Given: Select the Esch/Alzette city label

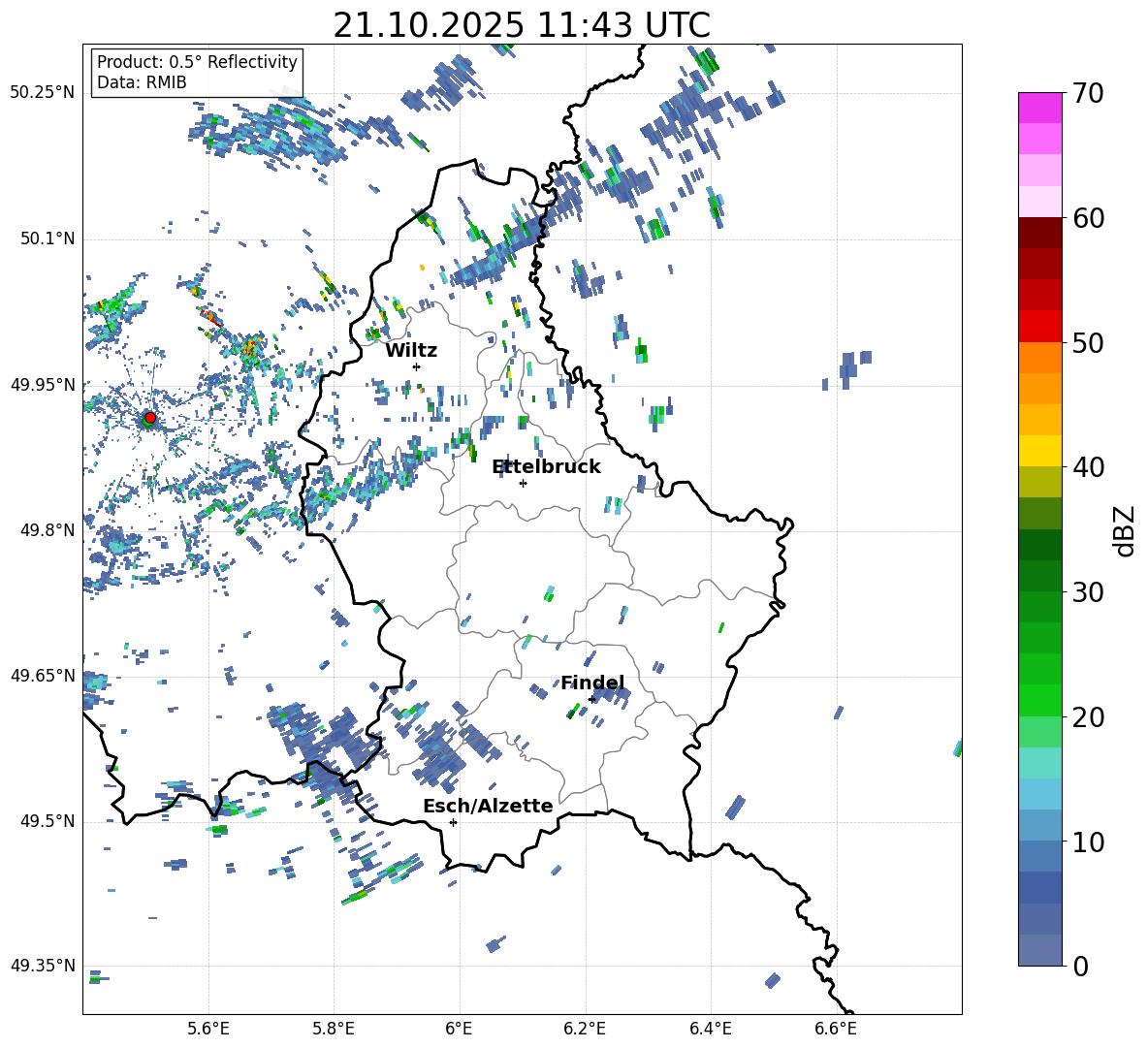Looking at the screenshot, I should (x=488, y=806).
